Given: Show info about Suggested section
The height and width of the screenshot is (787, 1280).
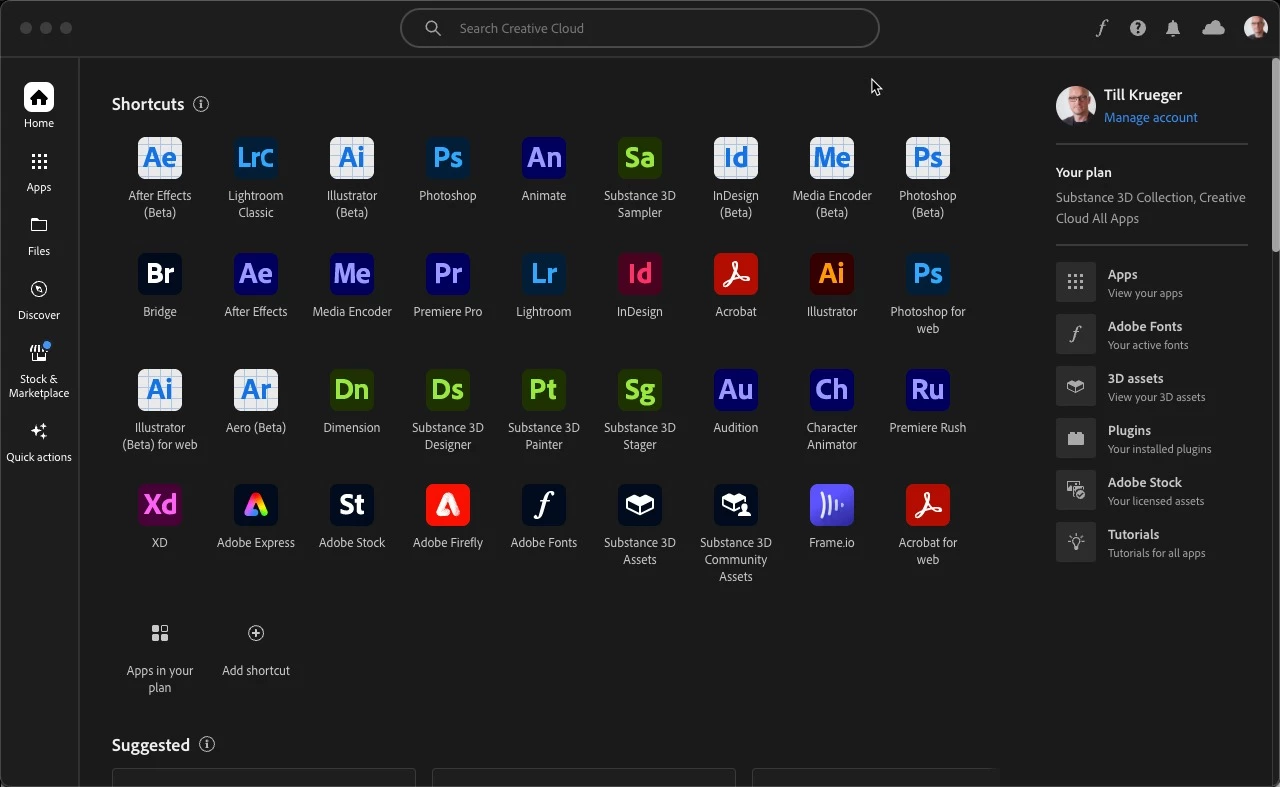Looking at the screenshot, I should (x=207, y=744).
